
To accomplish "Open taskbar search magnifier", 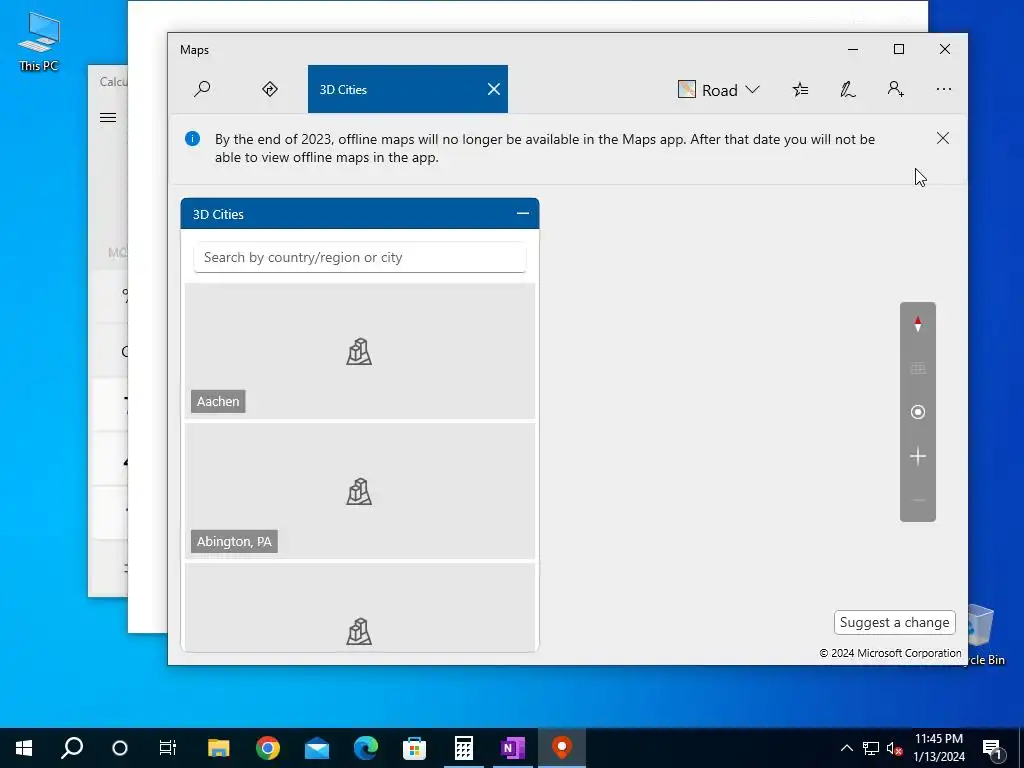I will pyautogui.click(x=72, y=748).
